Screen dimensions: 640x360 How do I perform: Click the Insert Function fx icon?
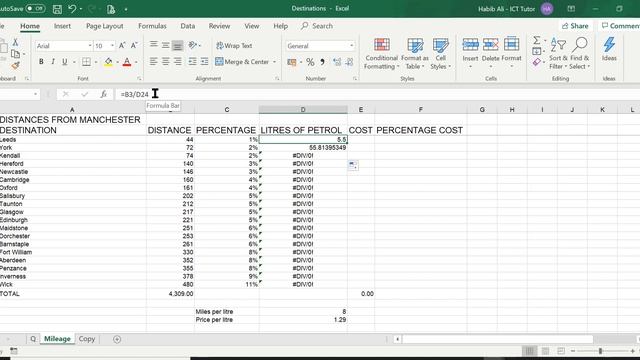pos(103,94)
